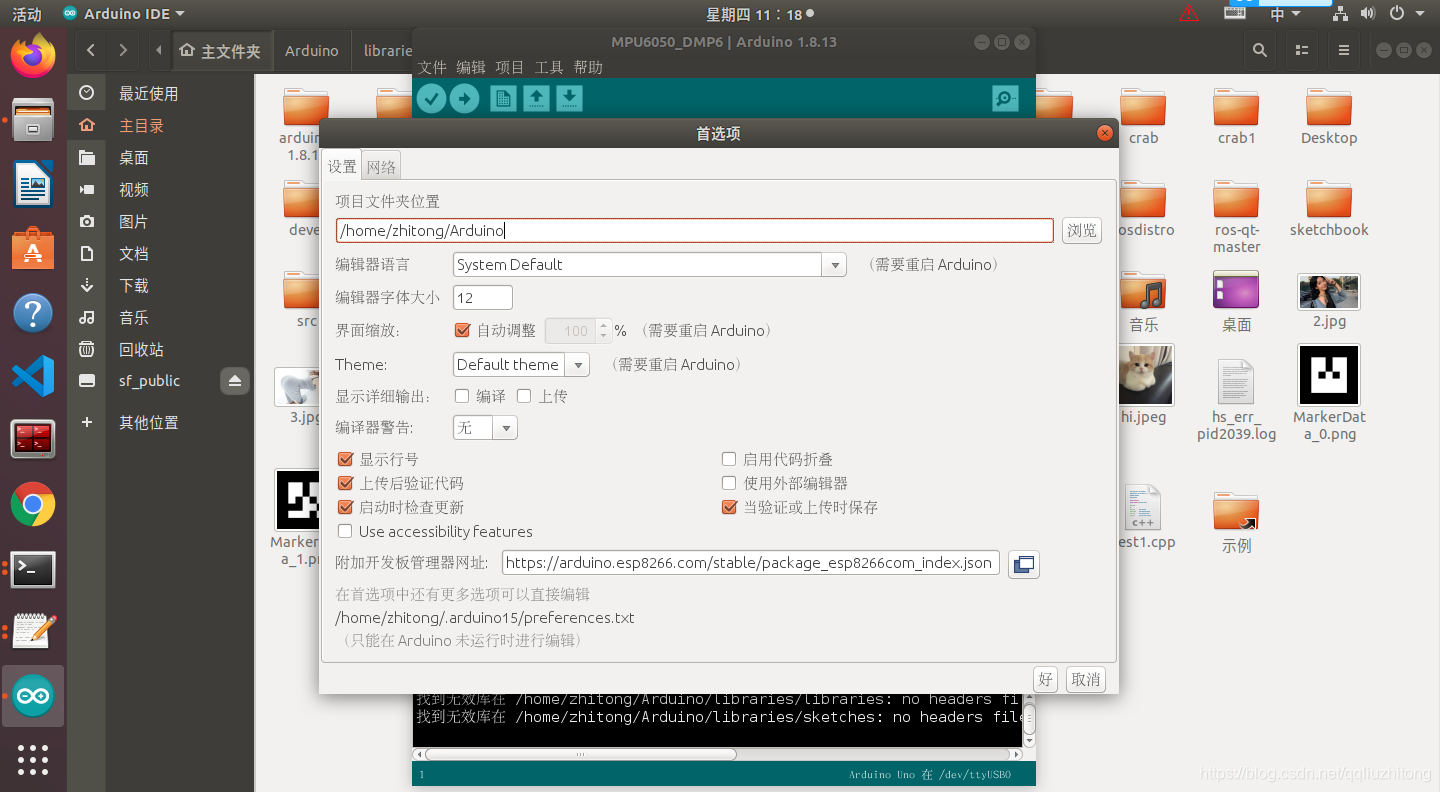Switch to the 网络 tab
This screenshot has height=792, width=1440.
click(380, 166)
